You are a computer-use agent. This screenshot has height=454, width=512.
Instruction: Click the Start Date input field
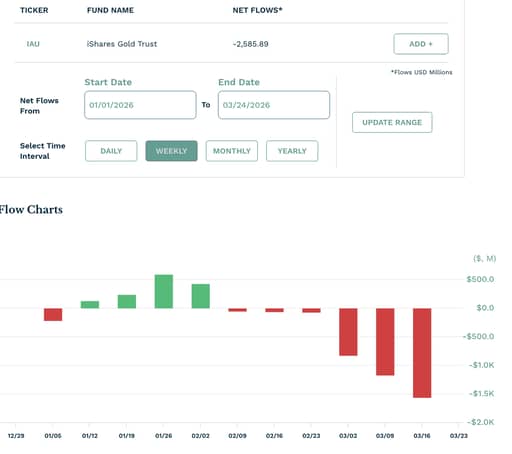140,105
